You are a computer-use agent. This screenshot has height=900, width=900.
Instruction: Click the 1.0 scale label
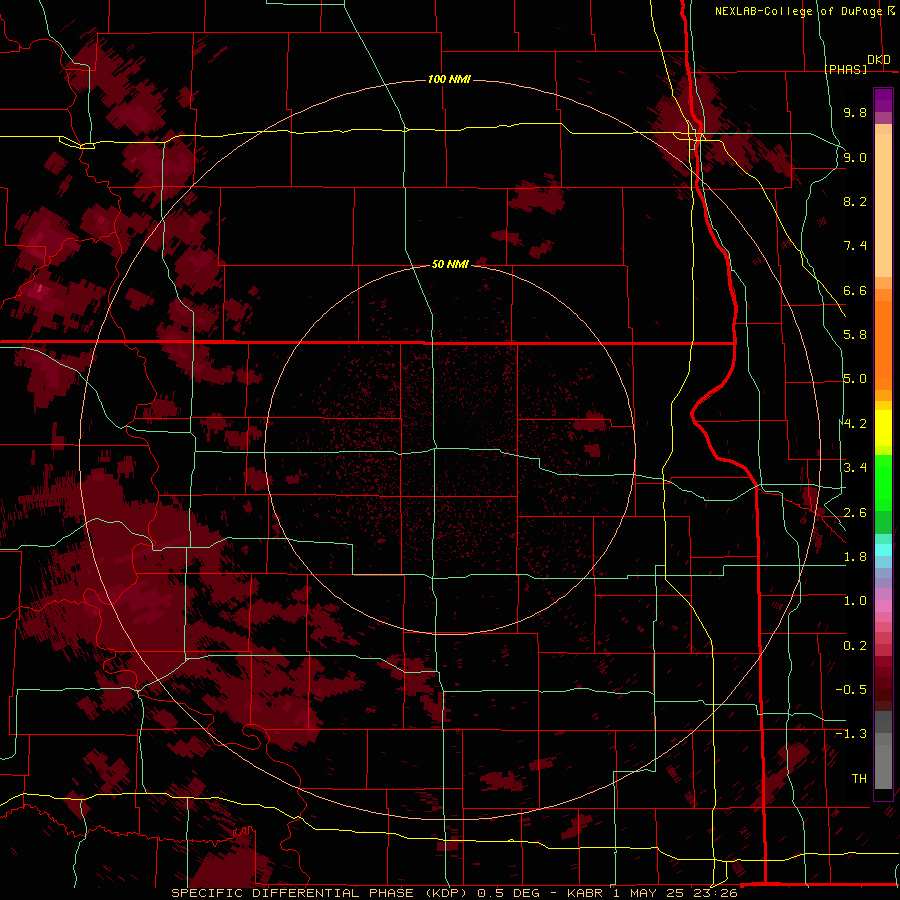click(x=855, y=601)
